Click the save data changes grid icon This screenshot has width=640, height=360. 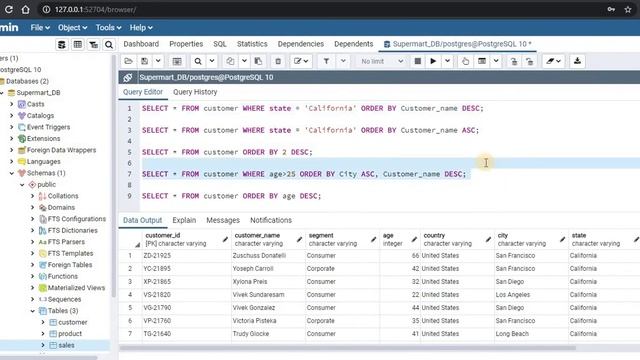click(177, 61)
